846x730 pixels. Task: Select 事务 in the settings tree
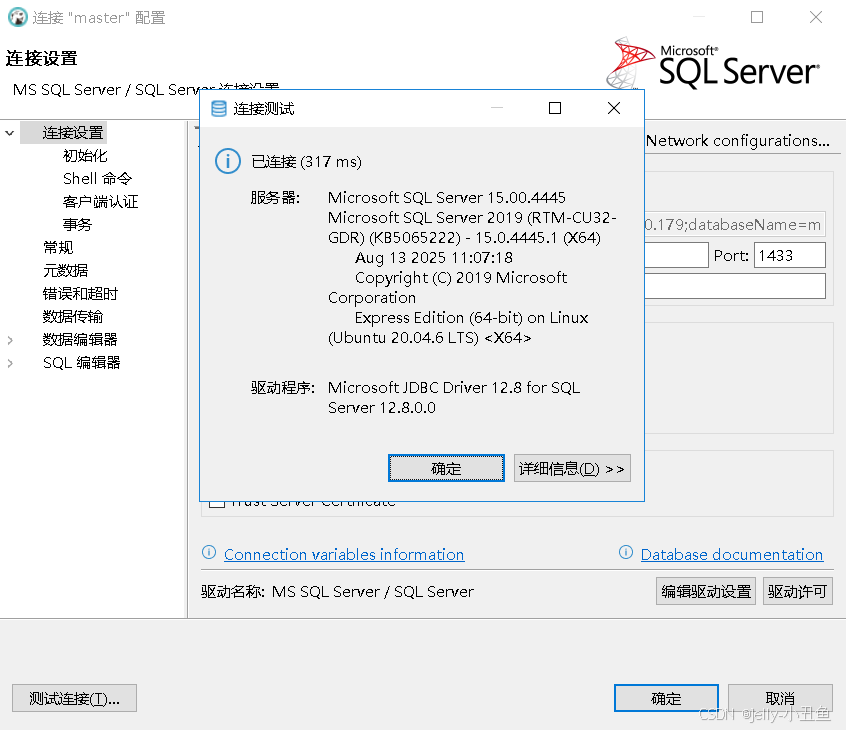77,224
